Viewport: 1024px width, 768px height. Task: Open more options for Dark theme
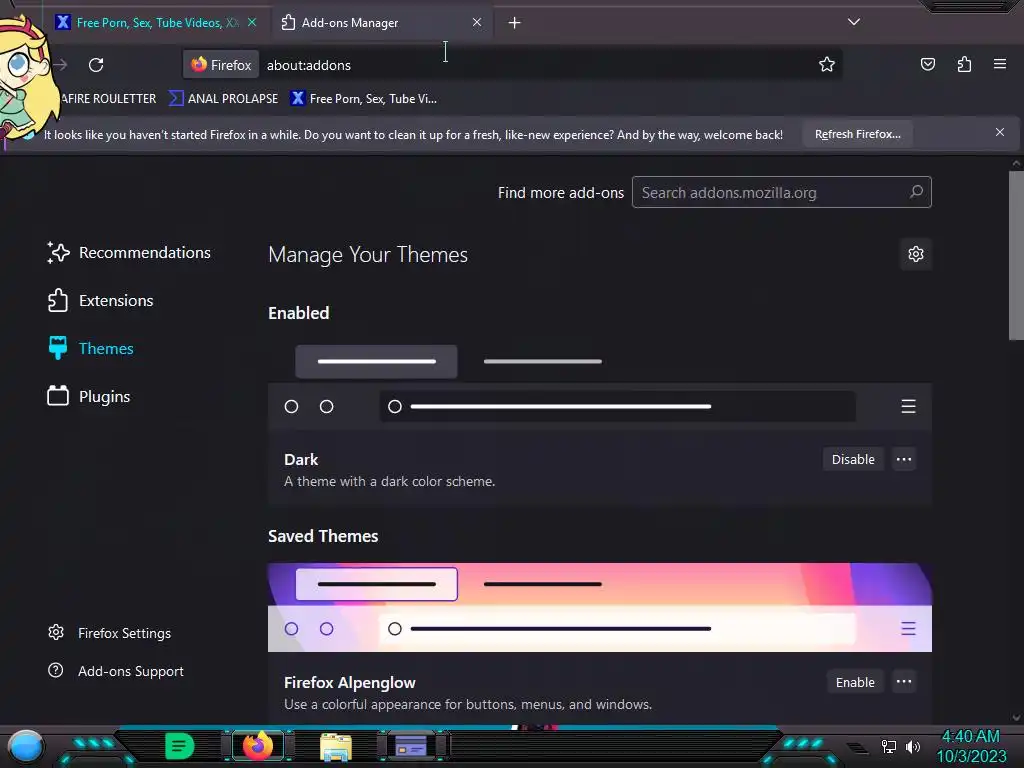point(904,459)
